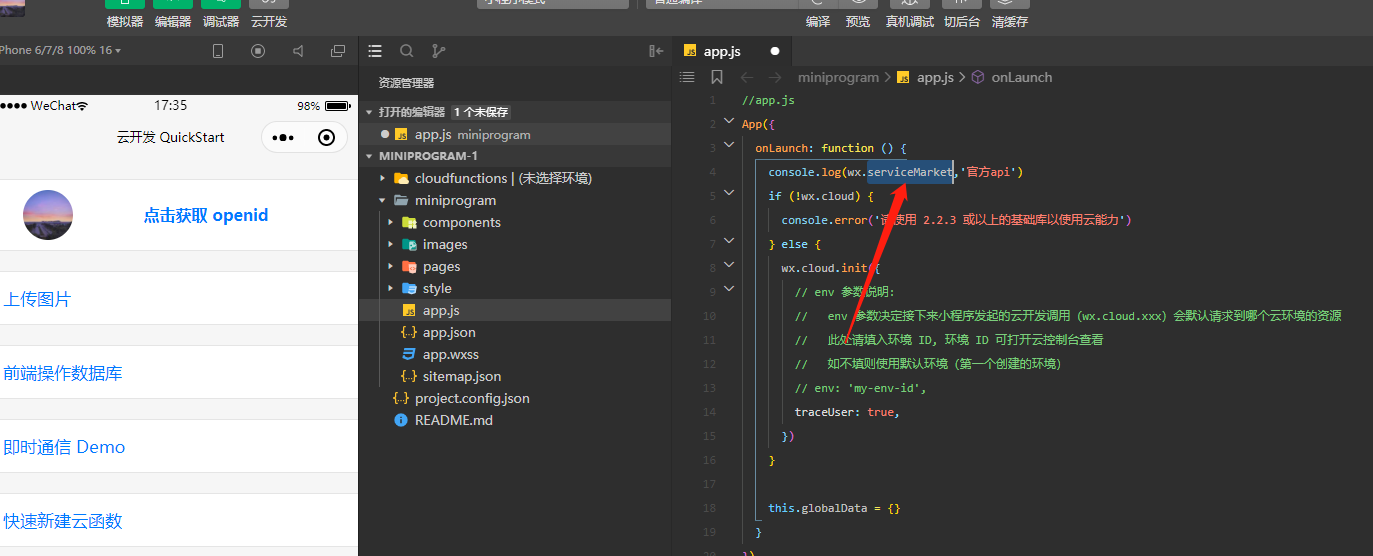The height and width of the screenshot is (556, 1373).
Task: Select app.js miniprogram in open editors
Action: pos(515,134)
